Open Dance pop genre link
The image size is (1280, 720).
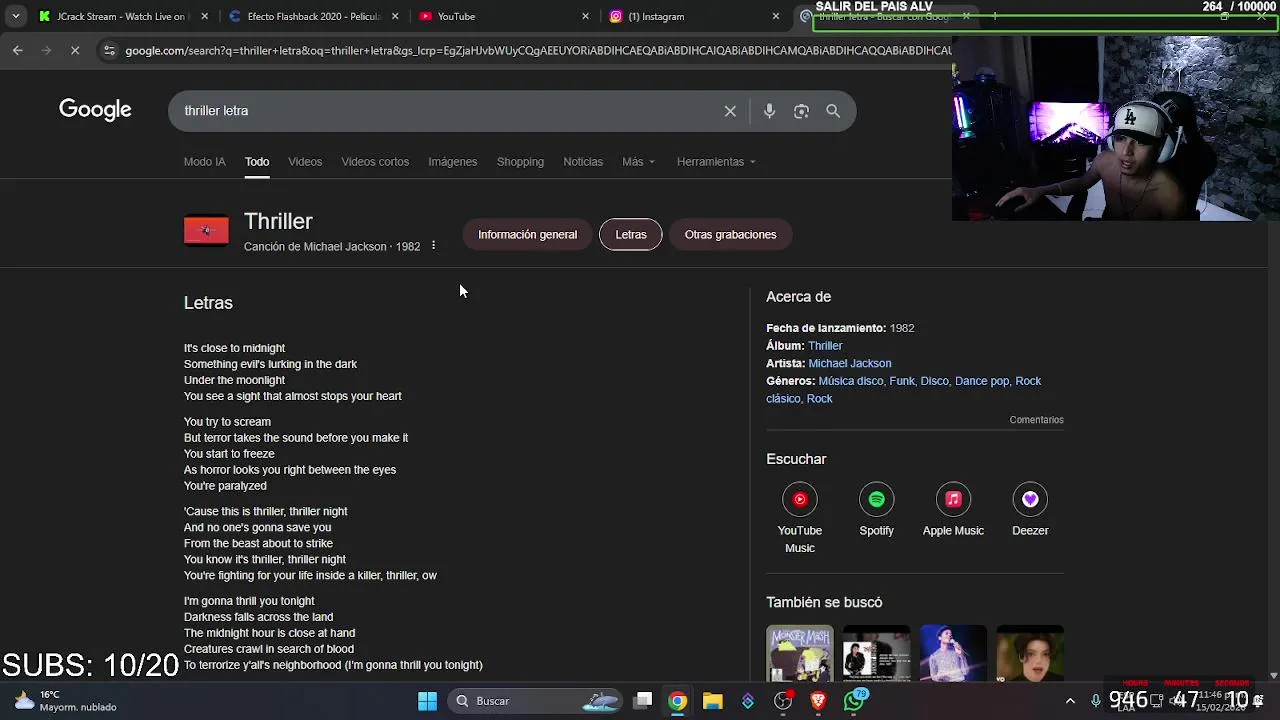982,381
